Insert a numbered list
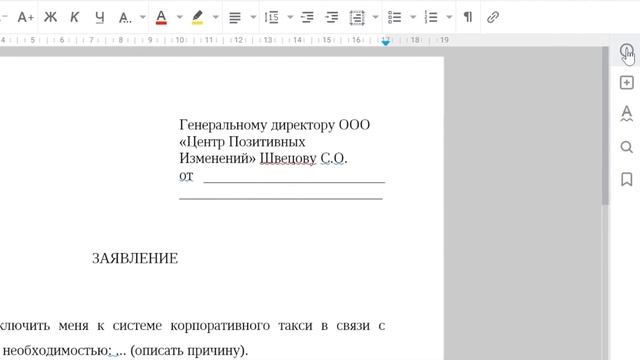 click(431, 17)
